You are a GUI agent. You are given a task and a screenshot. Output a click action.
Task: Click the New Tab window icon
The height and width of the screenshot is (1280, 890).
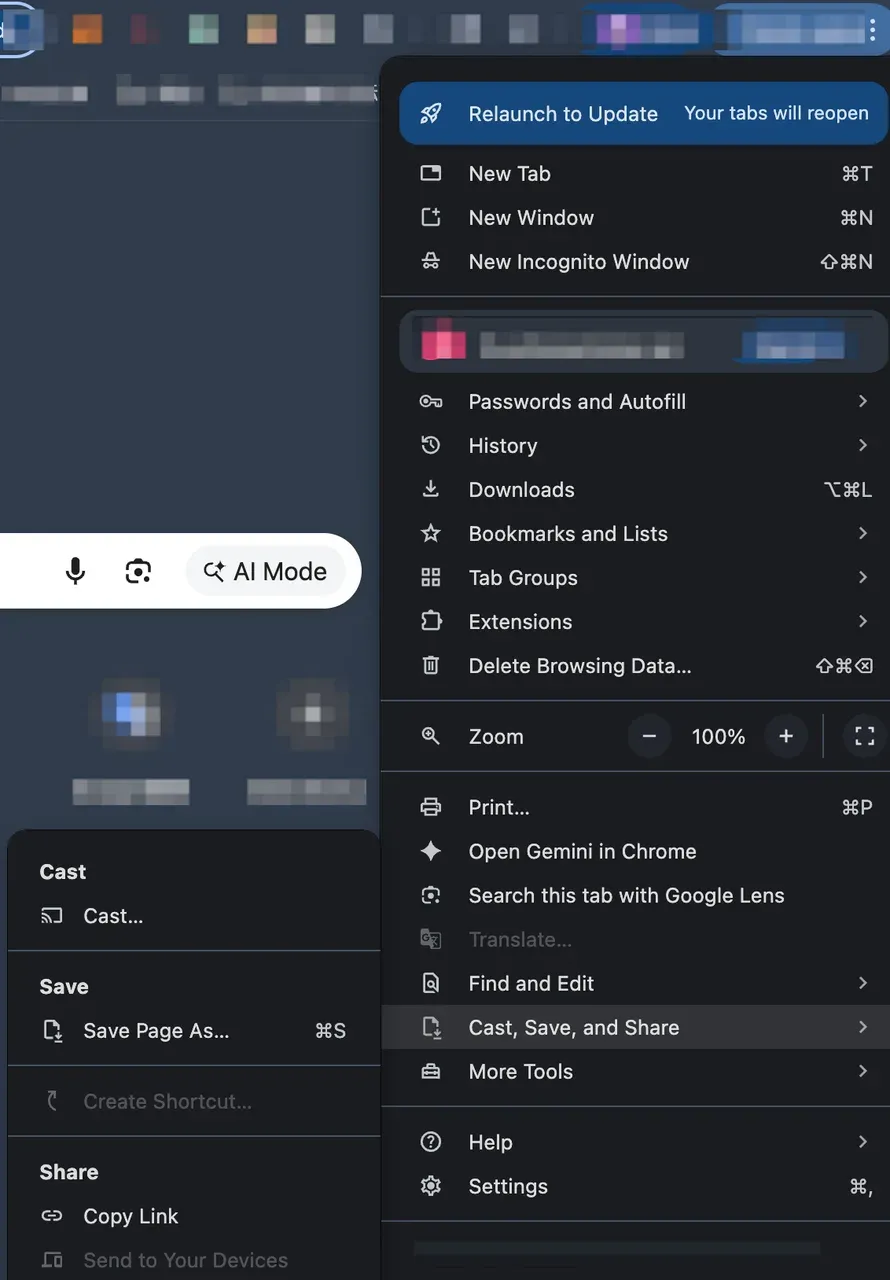431,174
